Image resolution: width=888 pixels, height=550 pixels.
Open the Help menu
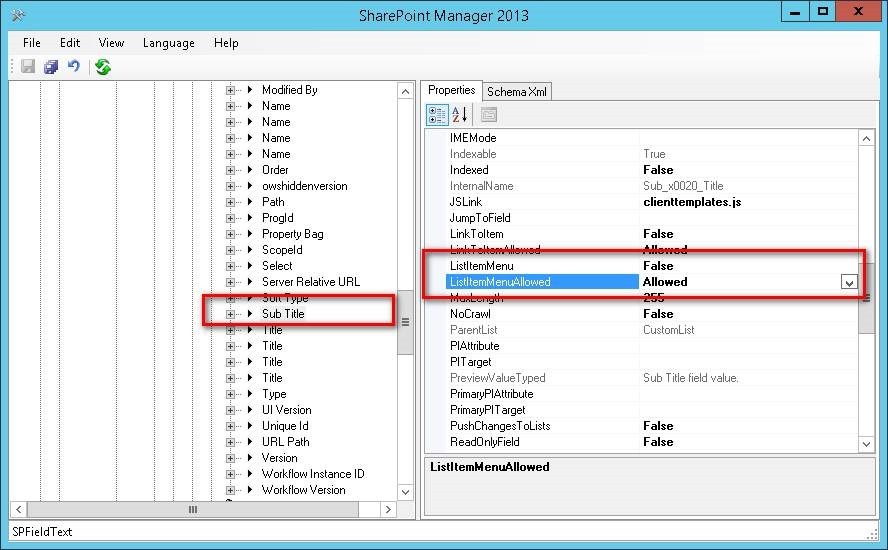tap(226, 43)
